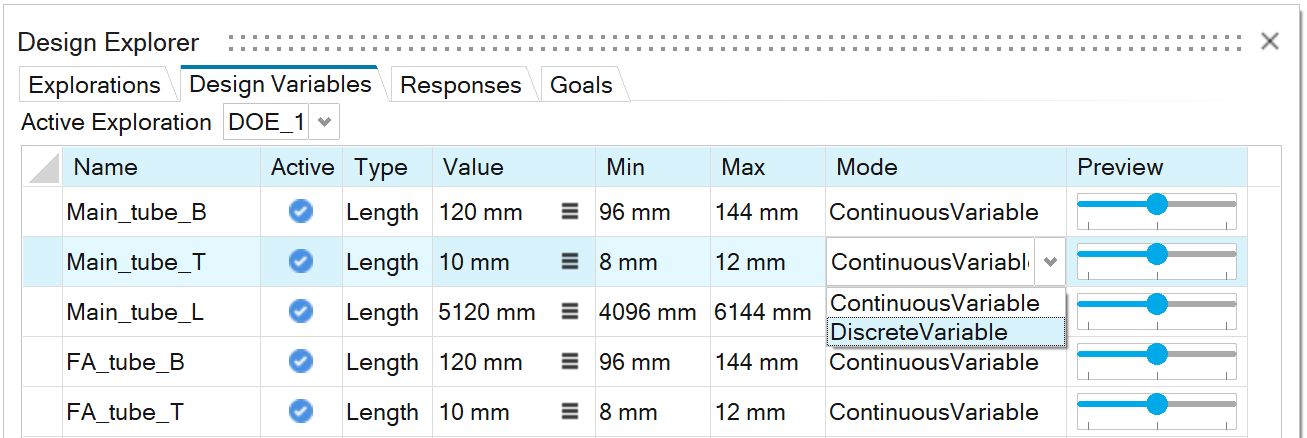Viewport: 1307px width, 438px height.
Task: Collapse the Mode dropdown arrow for Main_tube_T
Action: [x=1050, y=262]
